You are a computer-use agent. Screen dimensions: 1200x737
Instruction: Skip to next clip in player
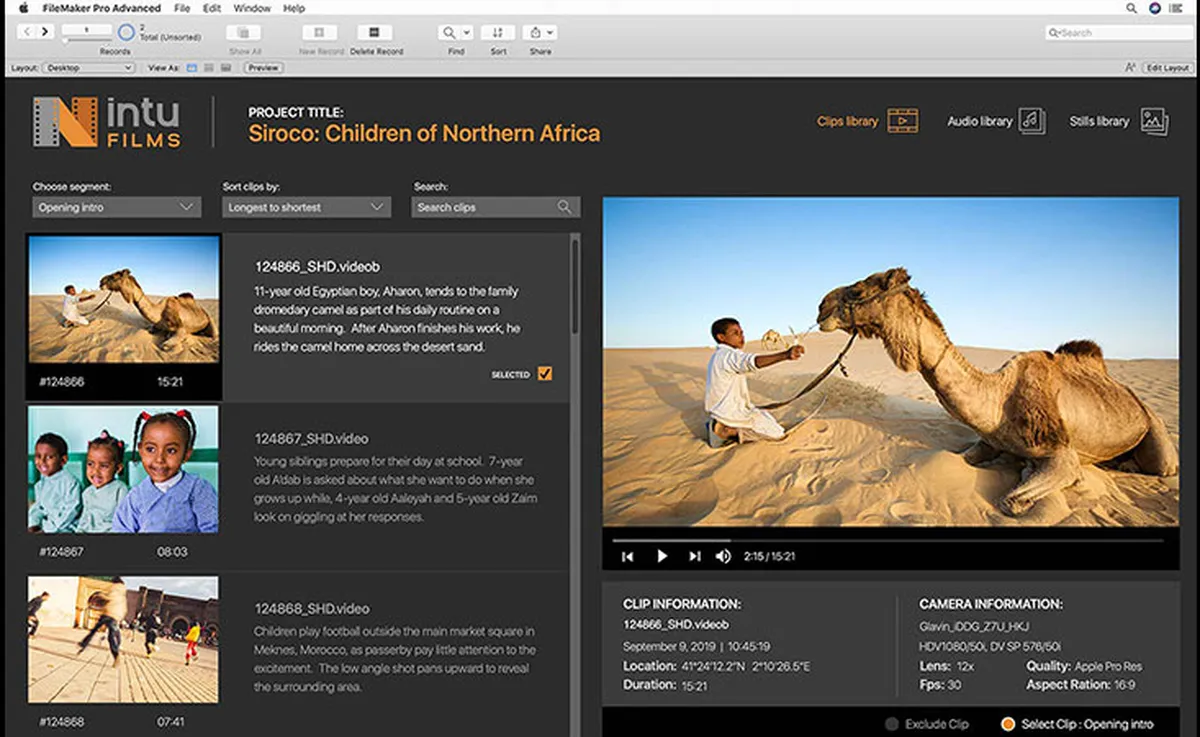pyautogui.click(x=694, y=556)
